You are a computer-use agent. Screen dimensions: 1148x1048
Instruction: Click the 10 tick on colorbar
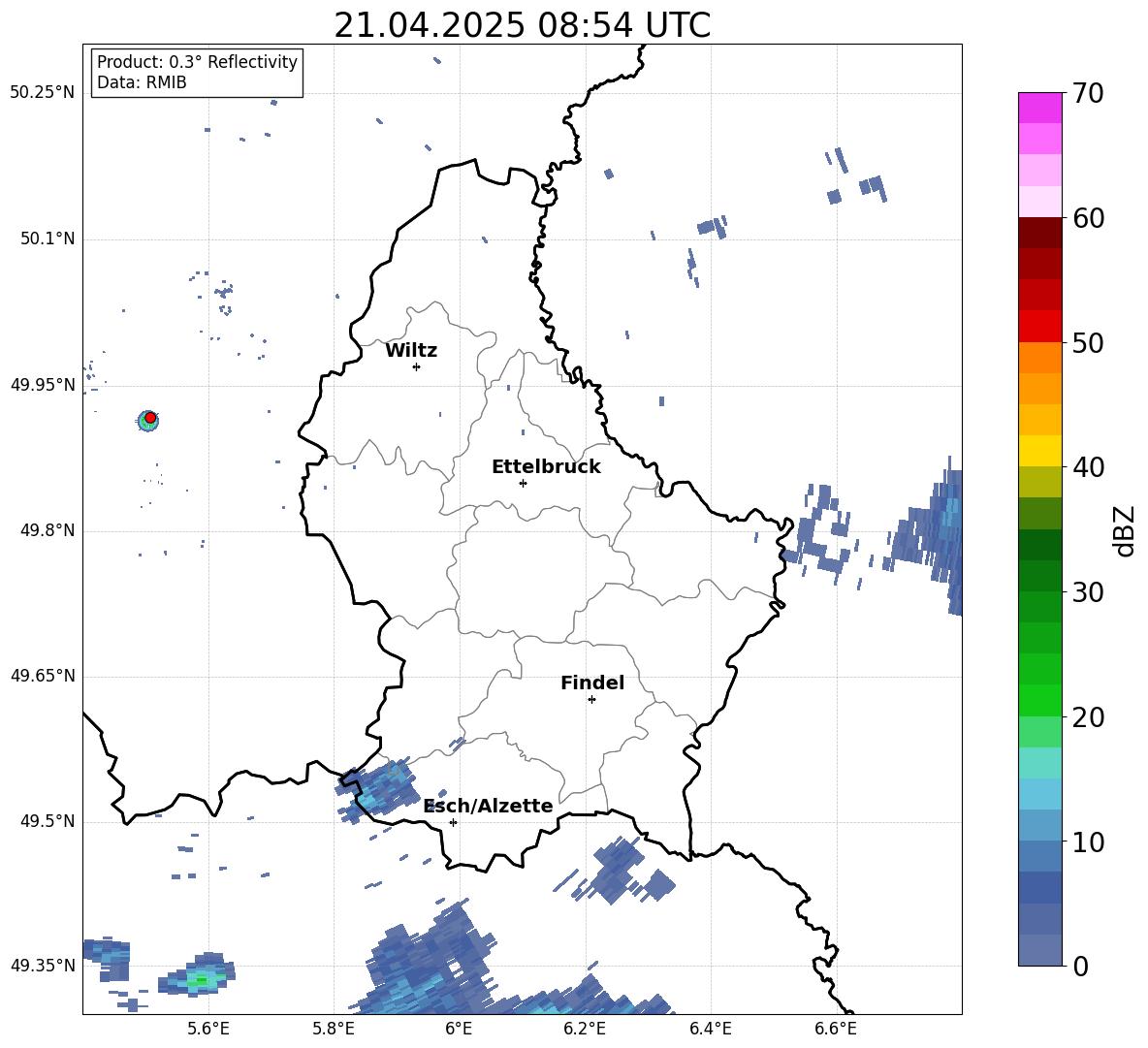(x=1088, y=842)
